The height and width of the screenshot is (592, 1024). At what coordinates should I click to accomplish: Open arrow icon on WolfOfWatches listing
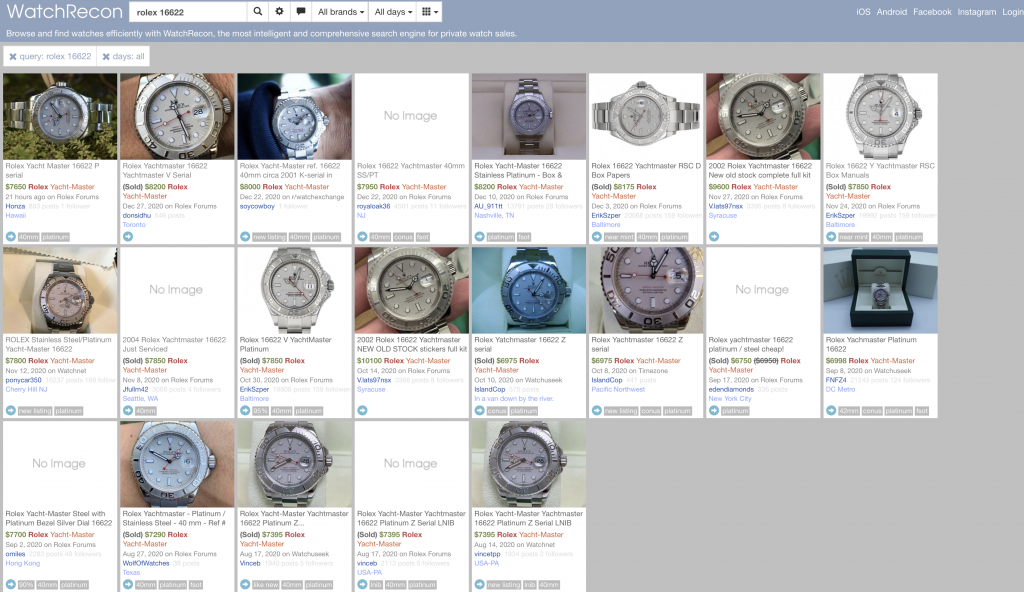[128, 584]
